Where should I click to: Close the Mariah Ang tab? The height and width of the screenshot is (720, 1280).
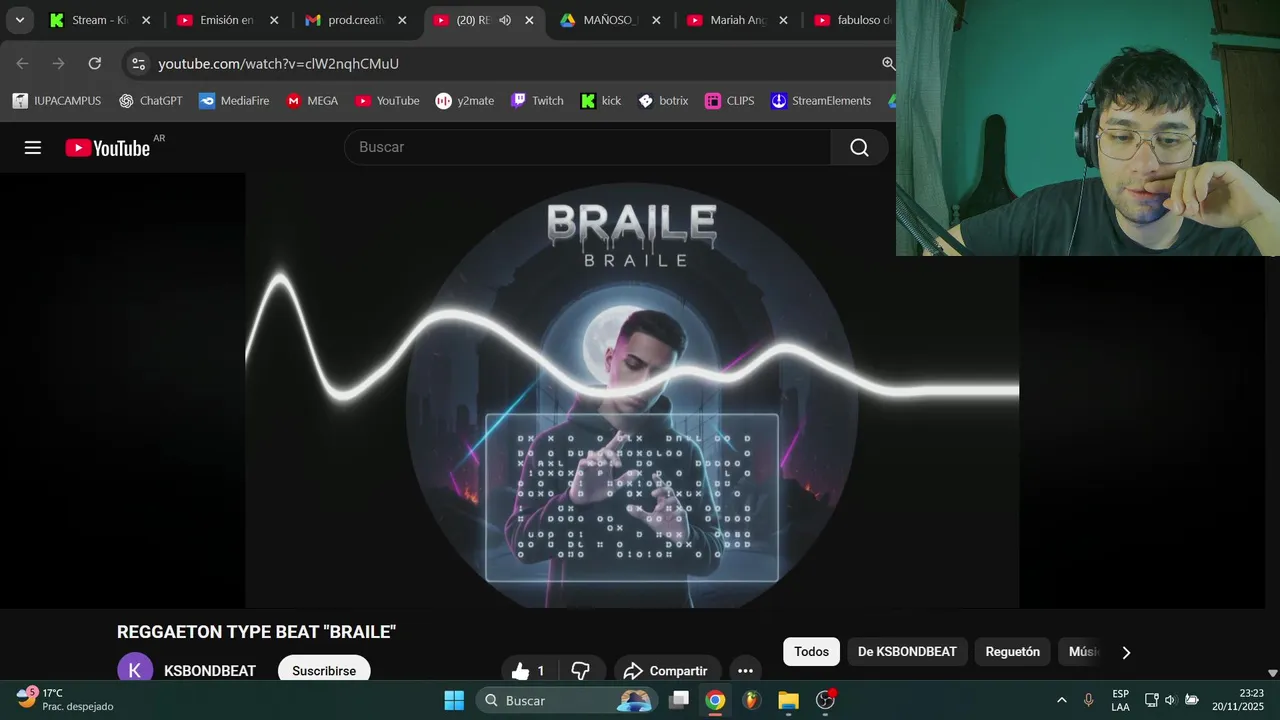(784, 20)
